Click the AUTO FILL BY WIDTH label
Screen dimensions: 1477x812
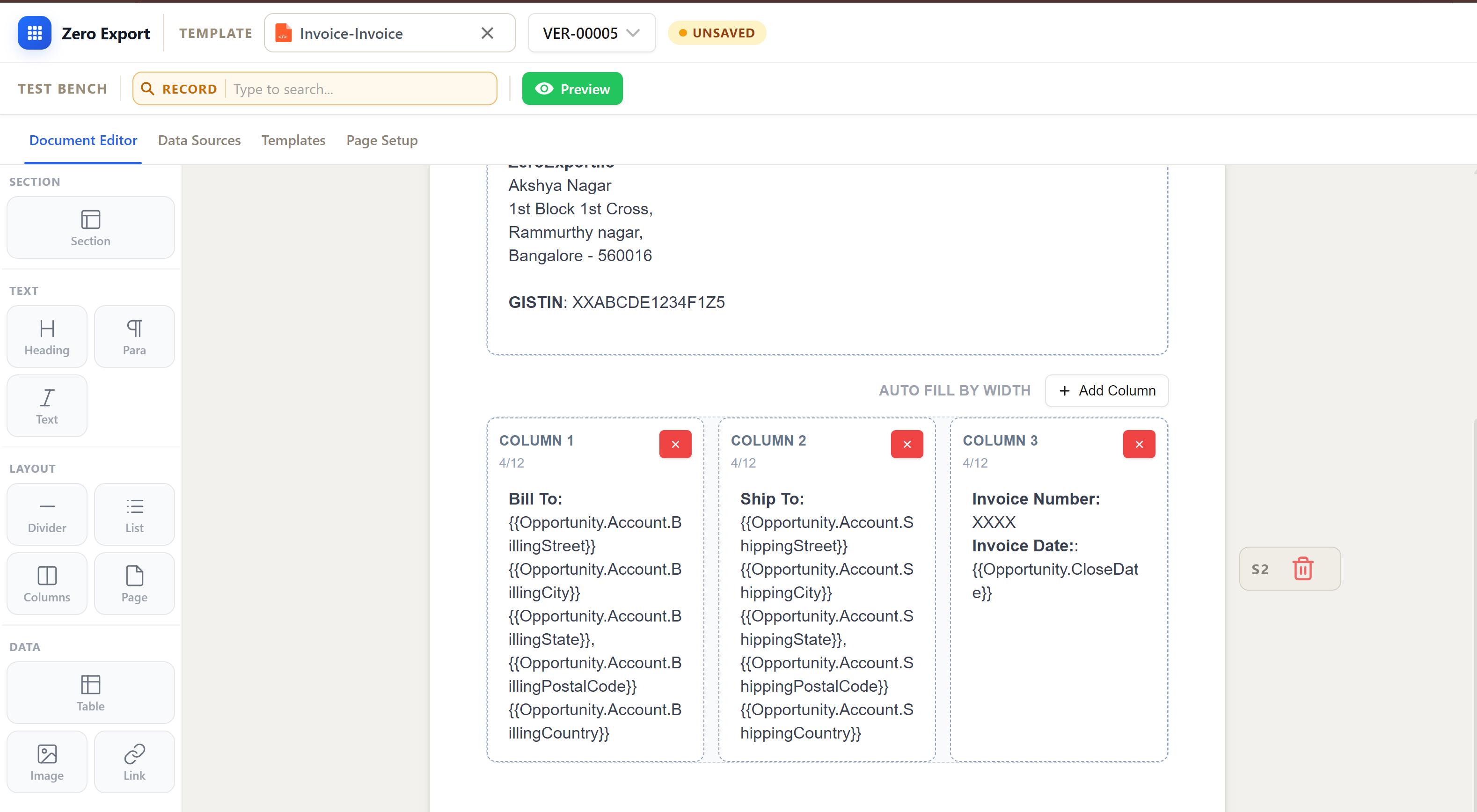point(955,390)
